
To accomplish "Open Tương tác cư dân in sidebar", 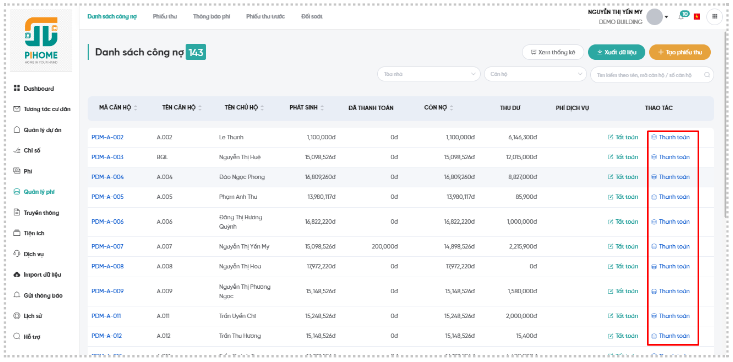I will click(x=42, y=109).
